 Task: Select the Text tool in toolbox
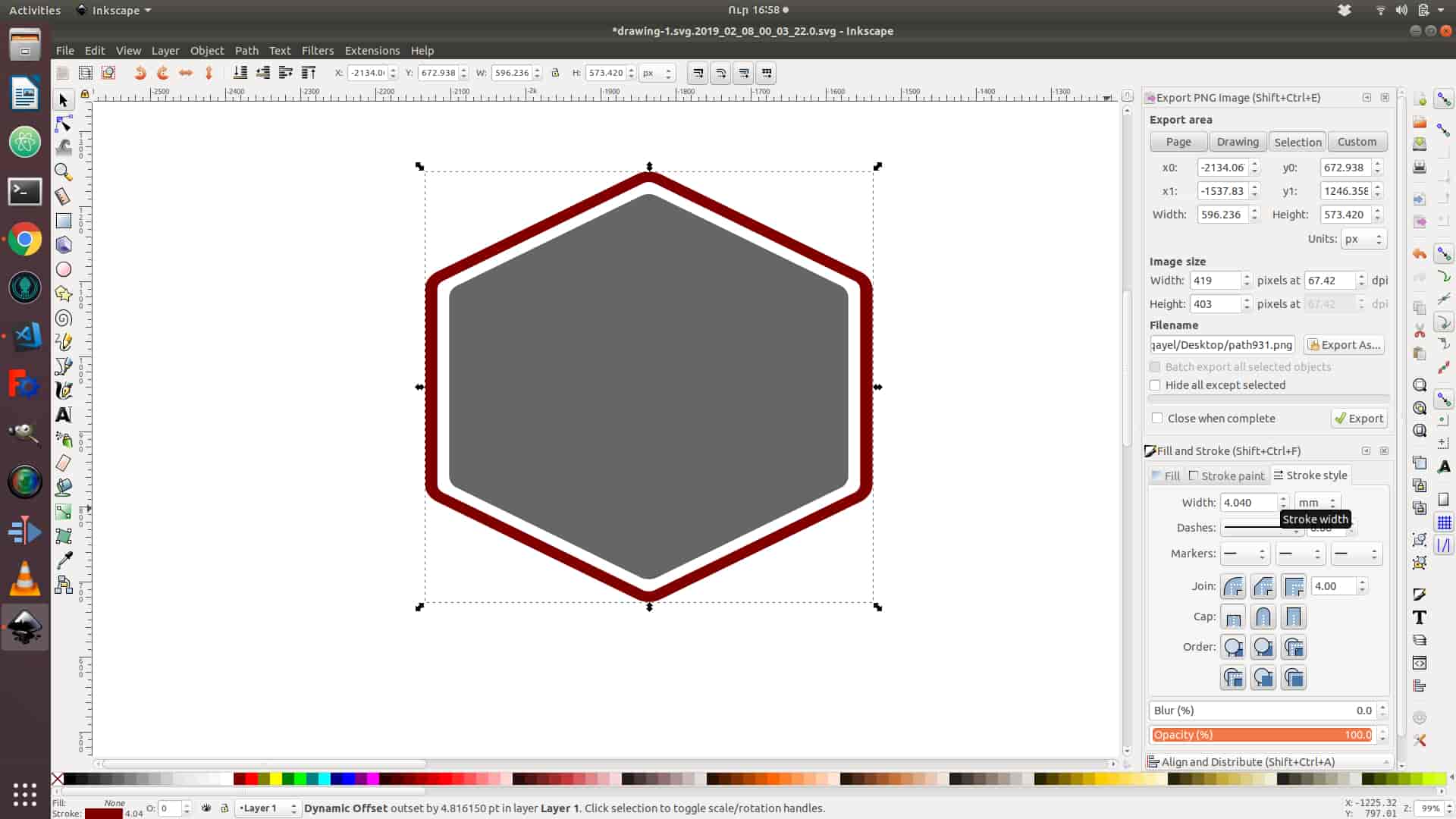click(64, 415)
